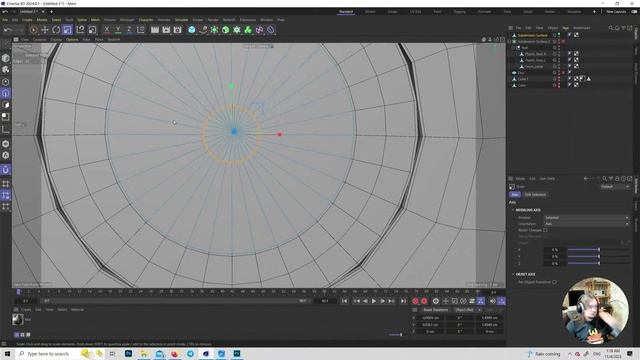Collapse the Modeling Axis section
This screenshot has height=360, width=640.
point(513,210)
